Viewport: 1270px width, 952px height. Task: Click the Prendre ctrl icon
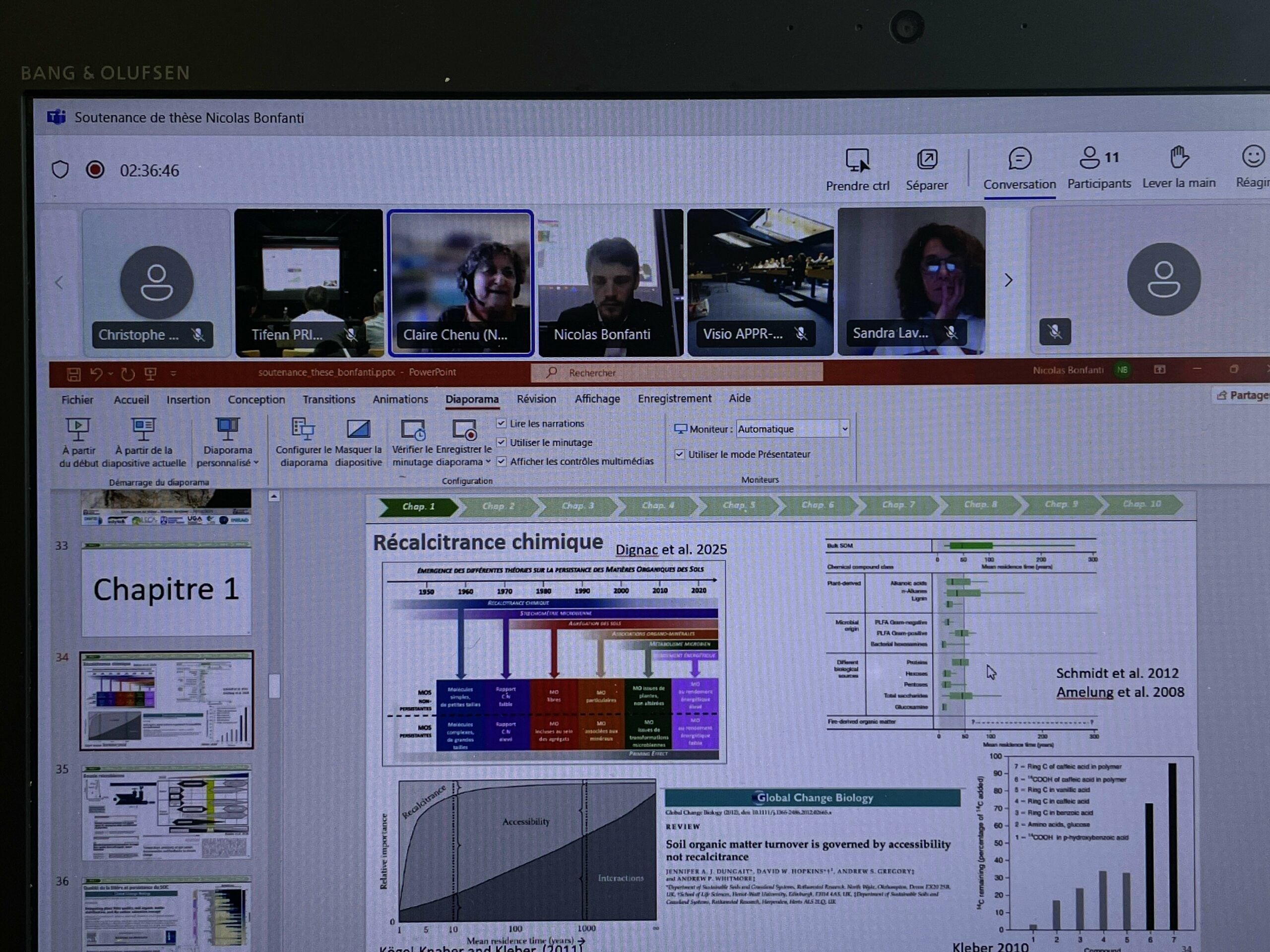coord(857,161)
